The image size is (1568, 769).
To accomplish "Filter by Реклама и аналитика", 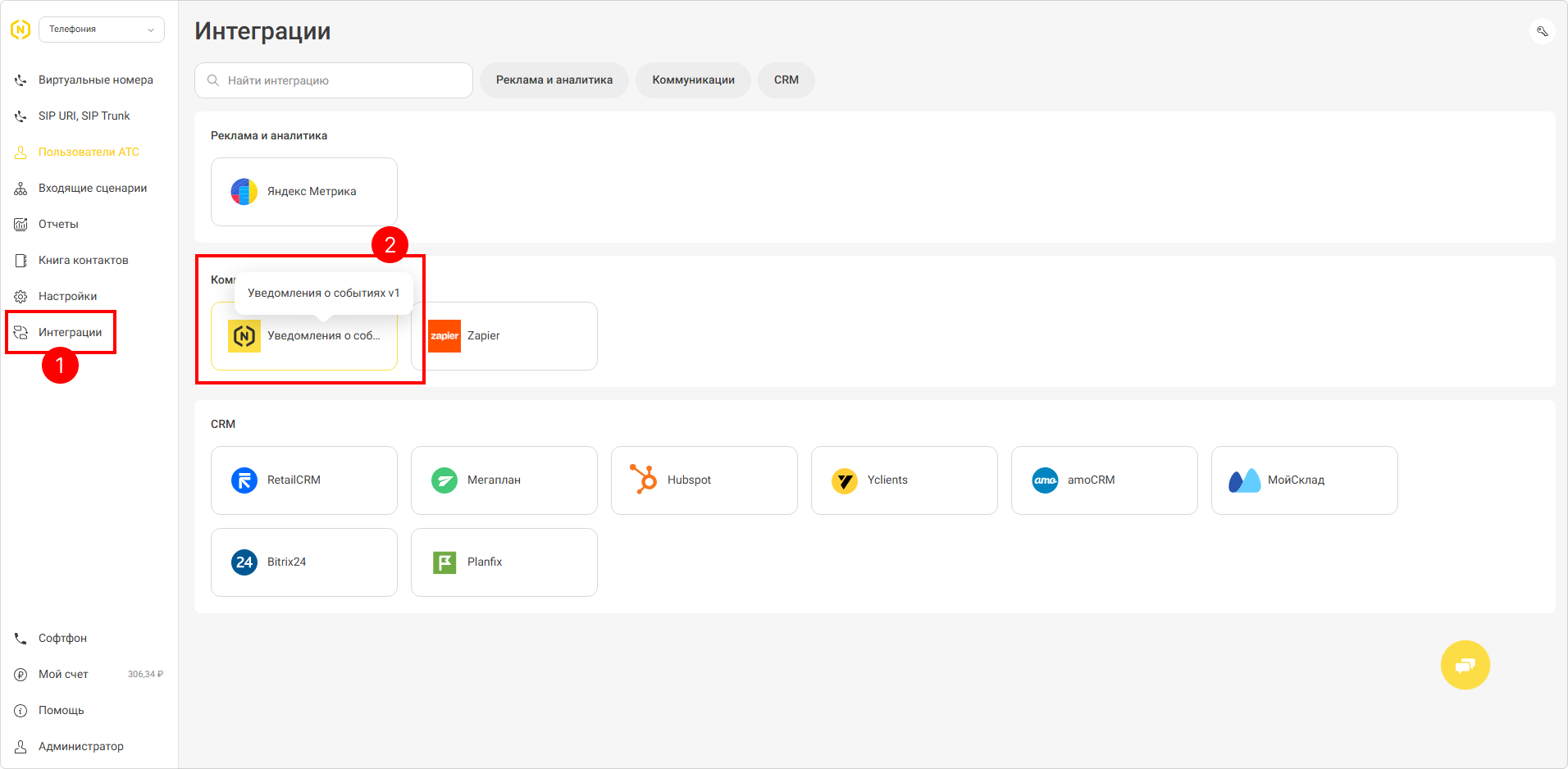I will [554, 80].
